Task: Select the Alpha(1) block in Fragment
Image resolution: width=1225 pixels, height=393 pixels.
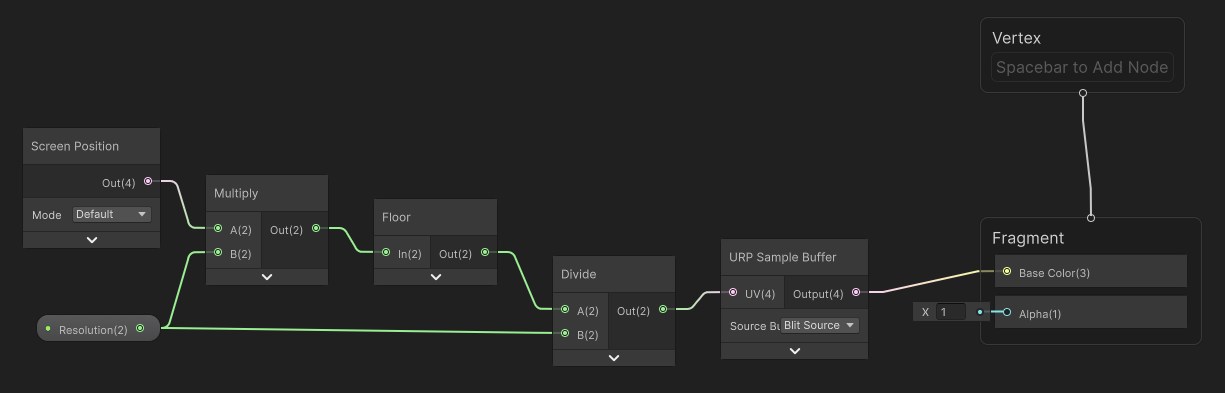Action: point(1089,312)
